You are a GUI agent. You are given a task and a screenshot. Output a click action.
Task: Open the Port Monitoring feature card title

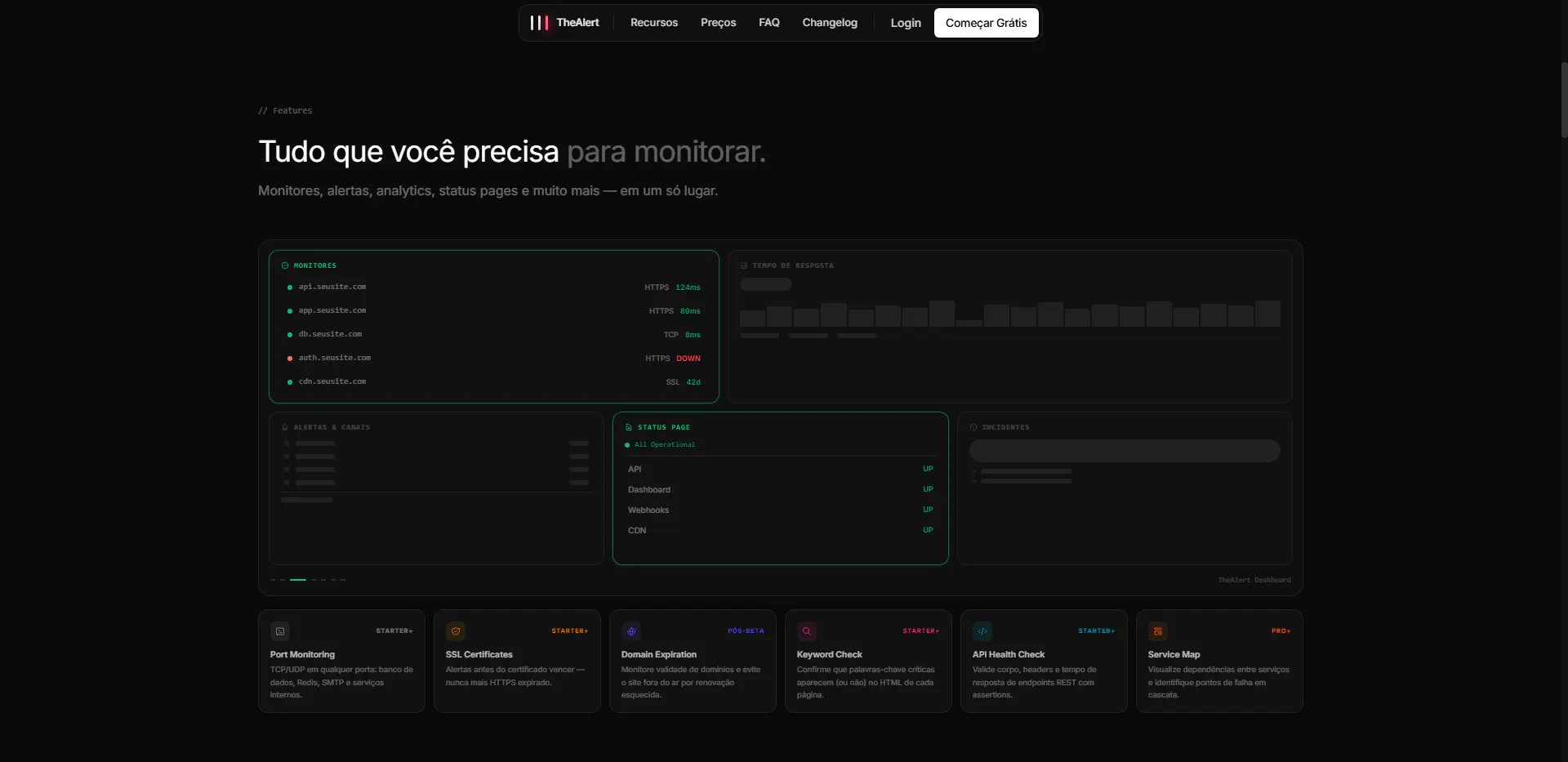click(302, 655)
